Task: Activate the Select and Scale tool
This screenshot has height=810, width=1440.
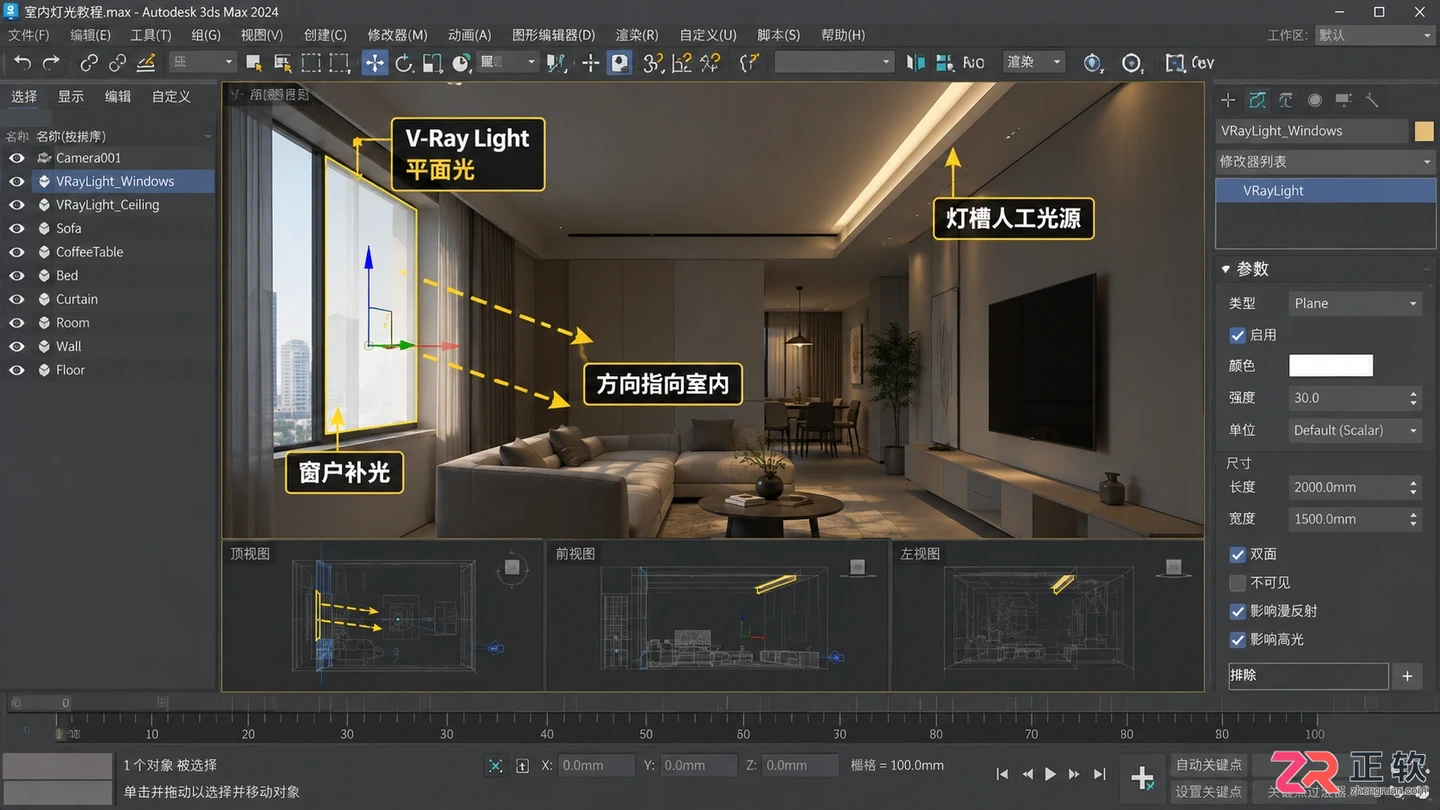Action: pyautogui.click(x=432, y=63)
